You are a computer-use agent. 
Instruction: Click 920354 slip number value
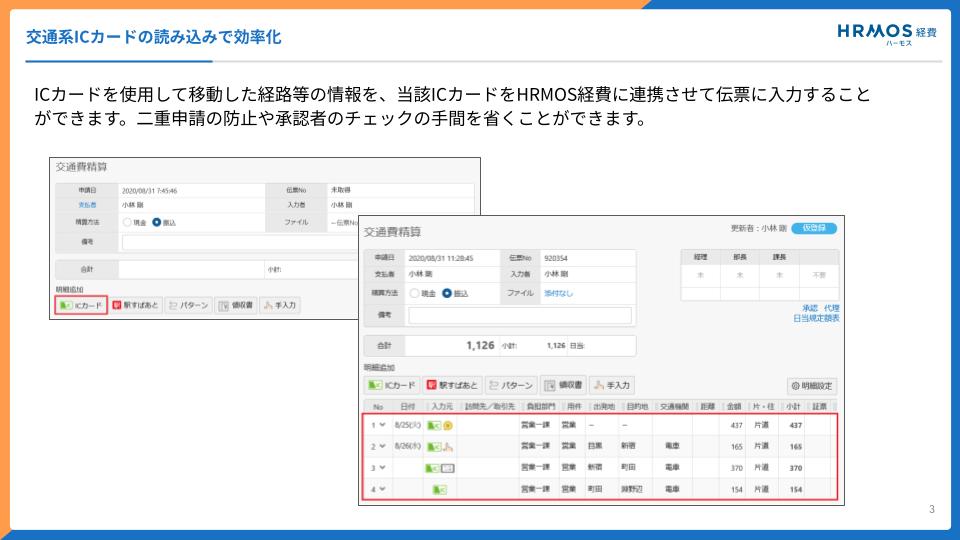[555, 258]
